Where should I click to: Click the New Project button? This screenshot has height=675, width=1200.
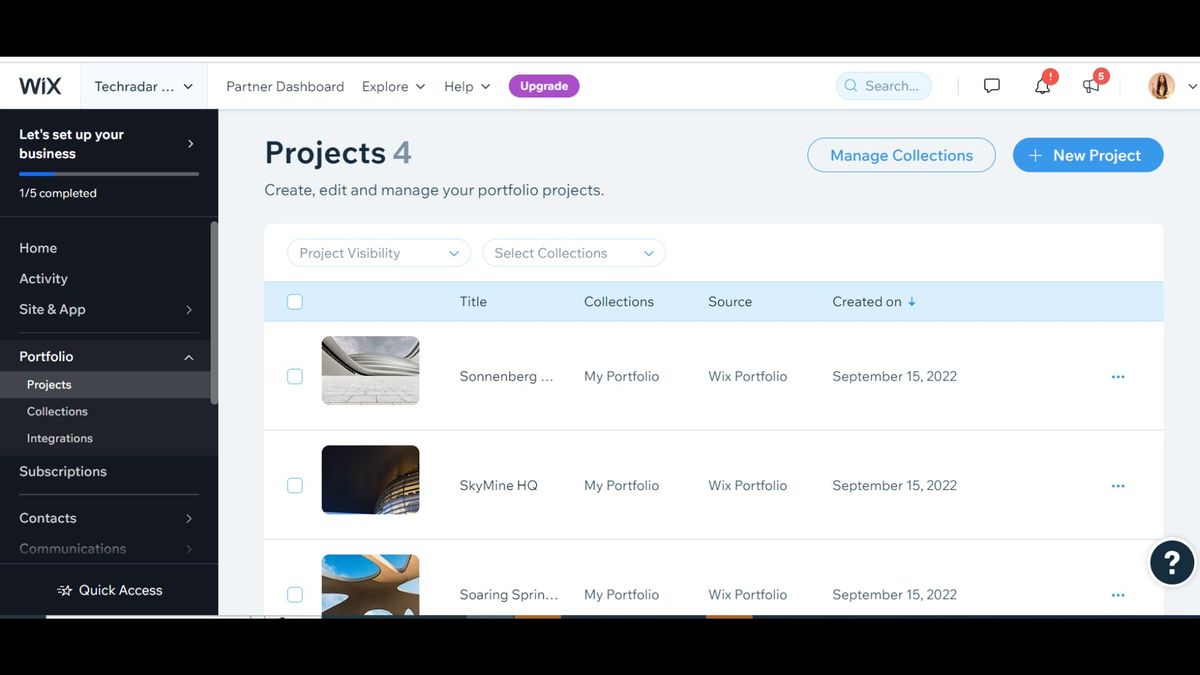1088,155
